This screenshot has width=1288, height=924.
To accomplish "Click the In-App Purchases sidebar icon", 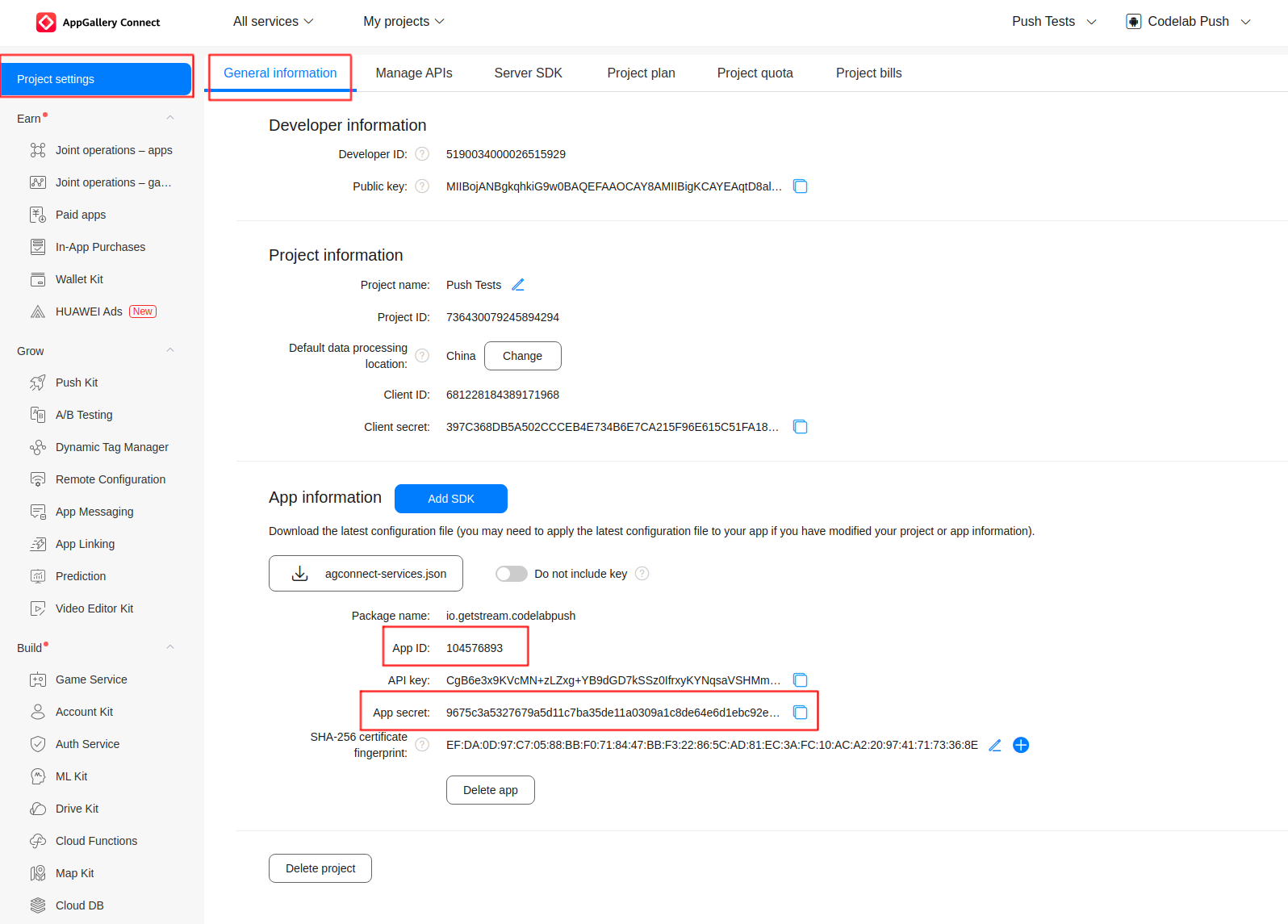I will click(x=38, y=247).
